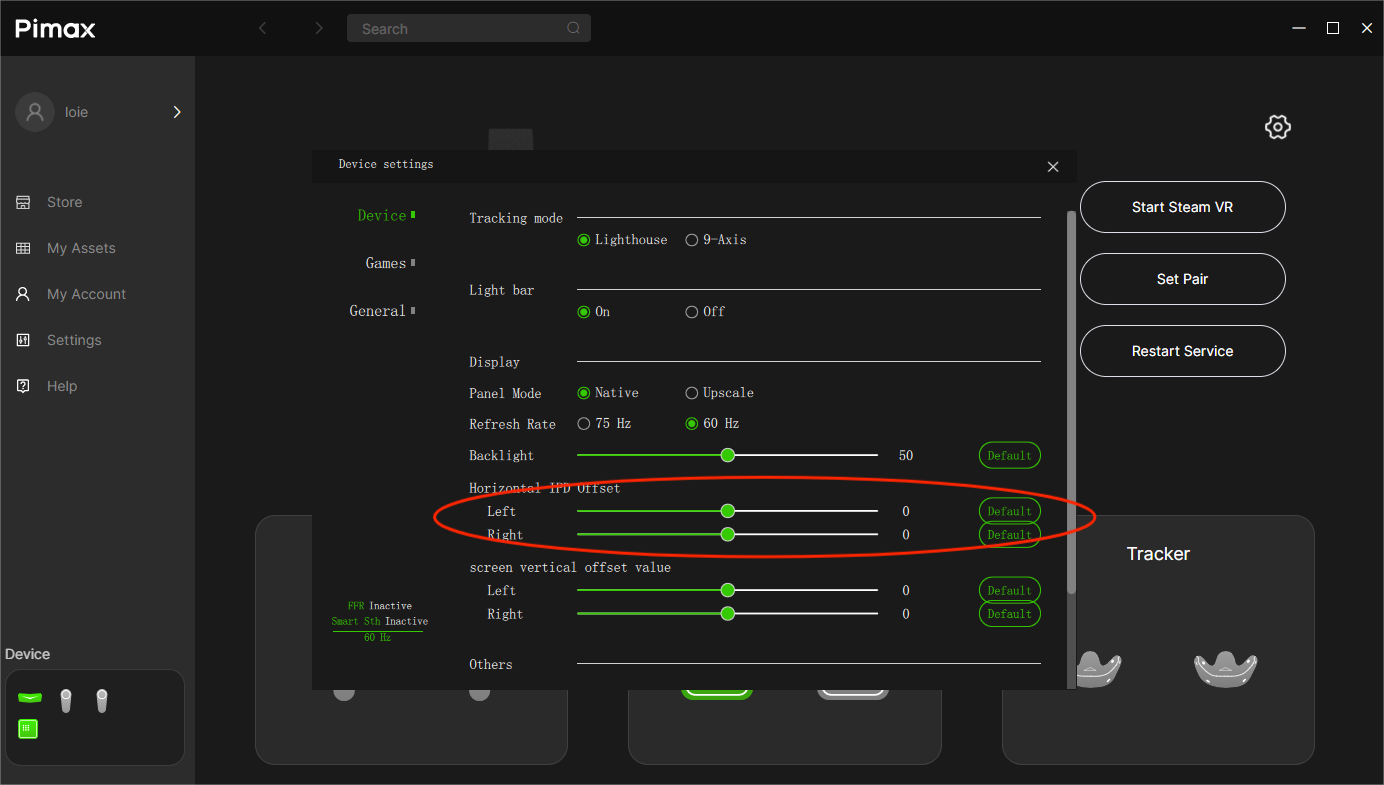Click the Backlight slider handle
This screenshot has height=785, width=1384.
[x=728, y=455]
